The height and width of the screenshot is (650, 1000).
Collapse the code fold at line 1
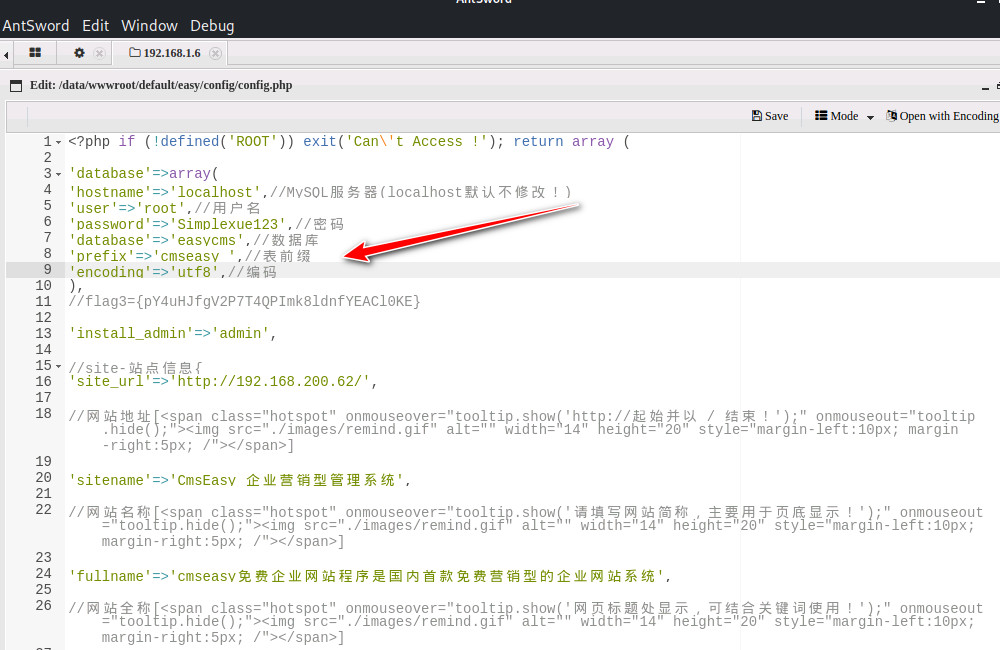pyautogui.click(x=59, y=142)
